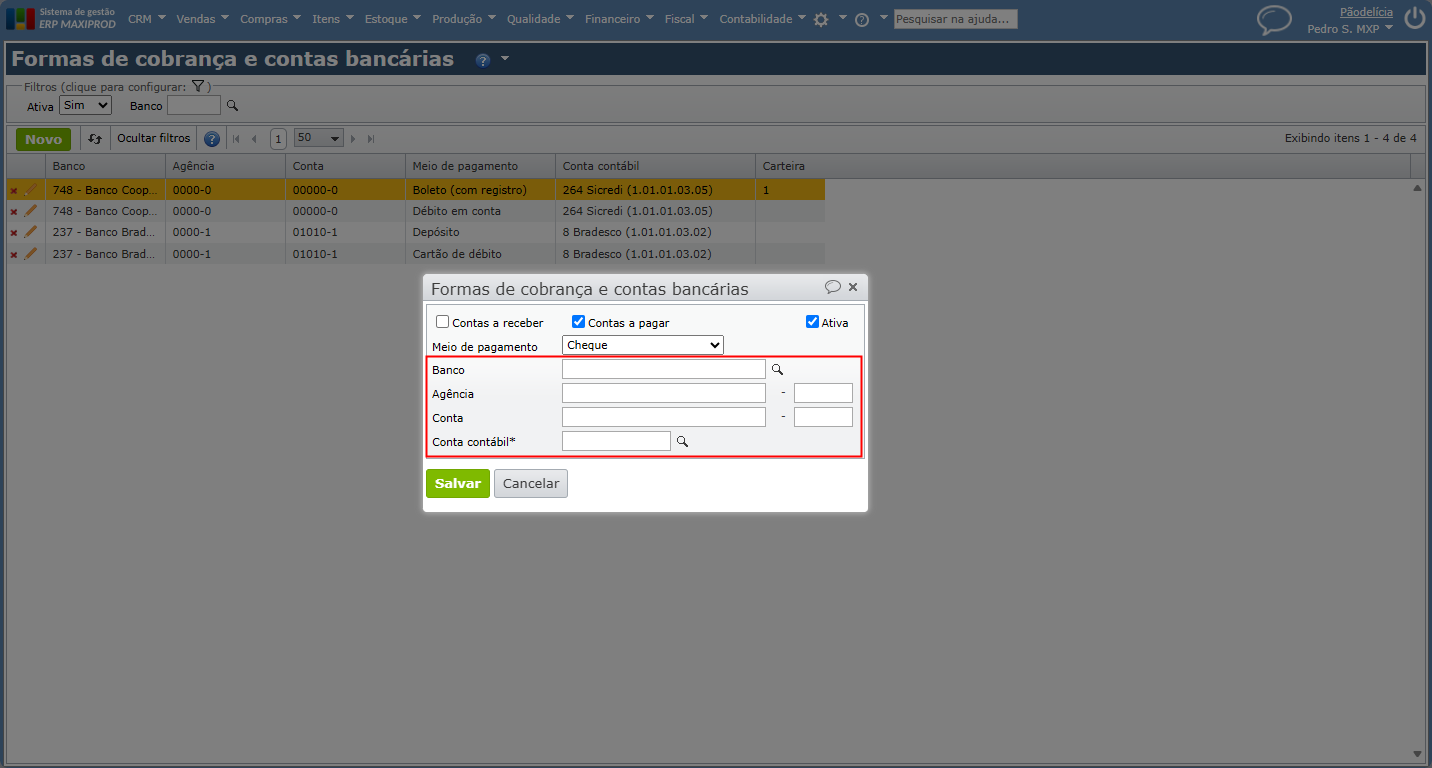Click the green Salvar button
Image resolution: width=1432 pixels, height=768 pixels.
(458, 483)
